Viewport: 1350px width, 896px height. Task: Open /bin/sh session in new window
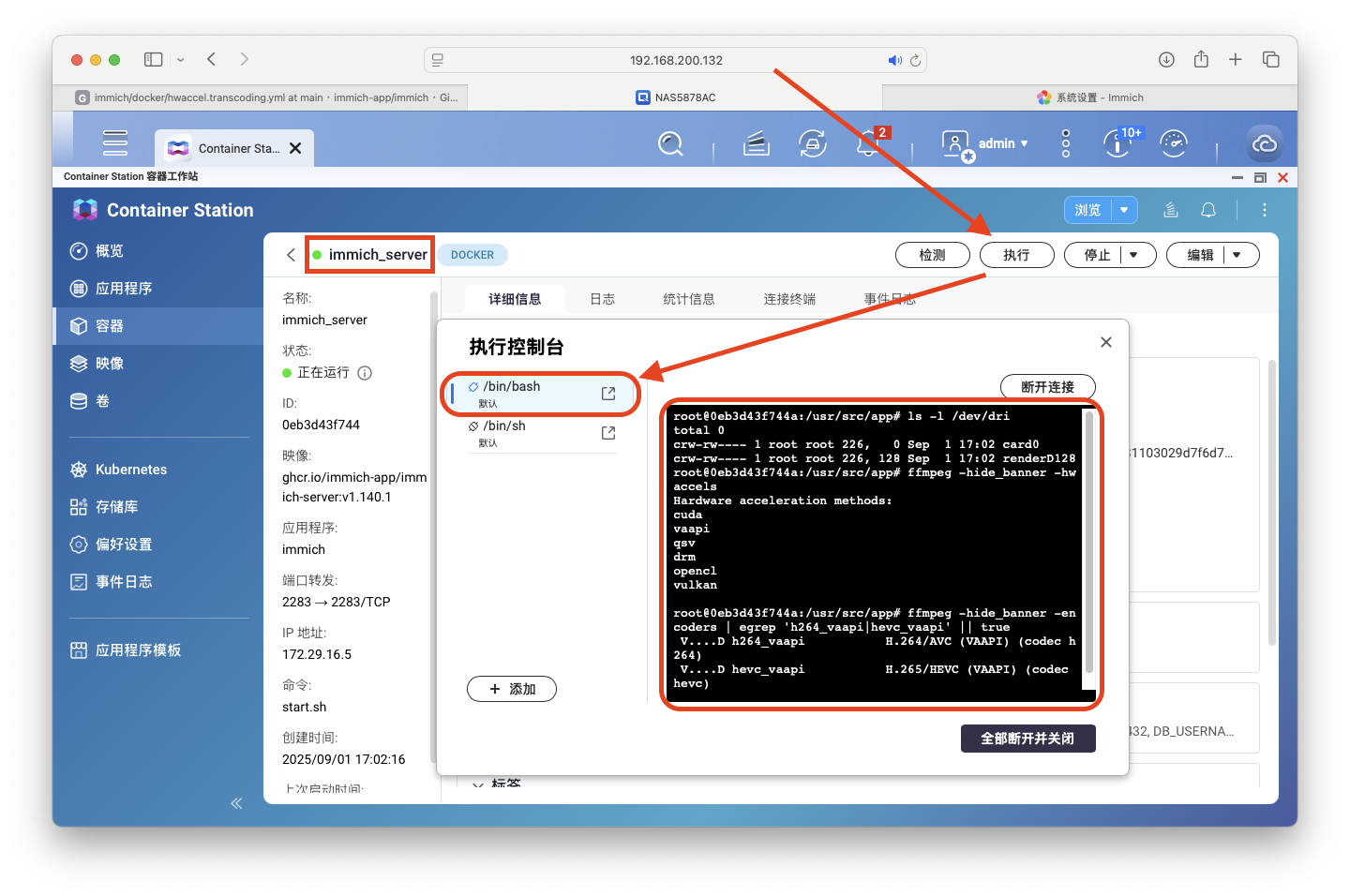608,433
